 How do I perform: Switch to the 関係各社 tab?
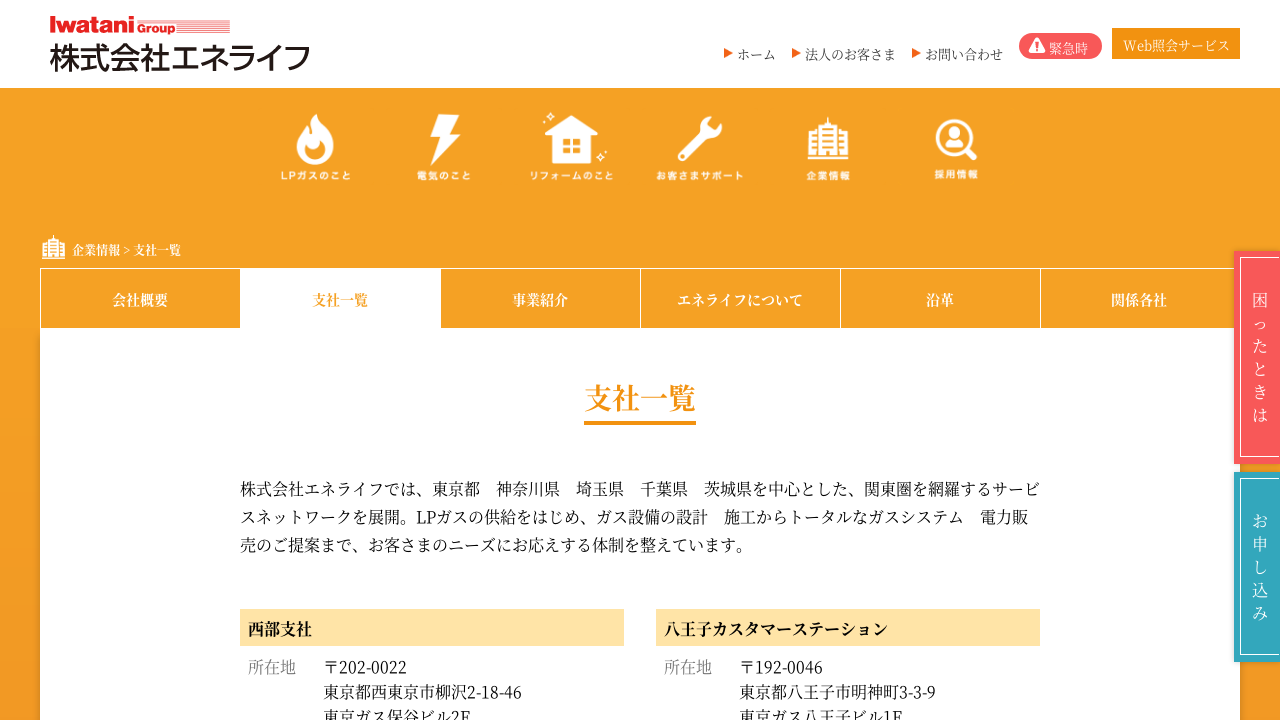click(x=1138, y=299)
